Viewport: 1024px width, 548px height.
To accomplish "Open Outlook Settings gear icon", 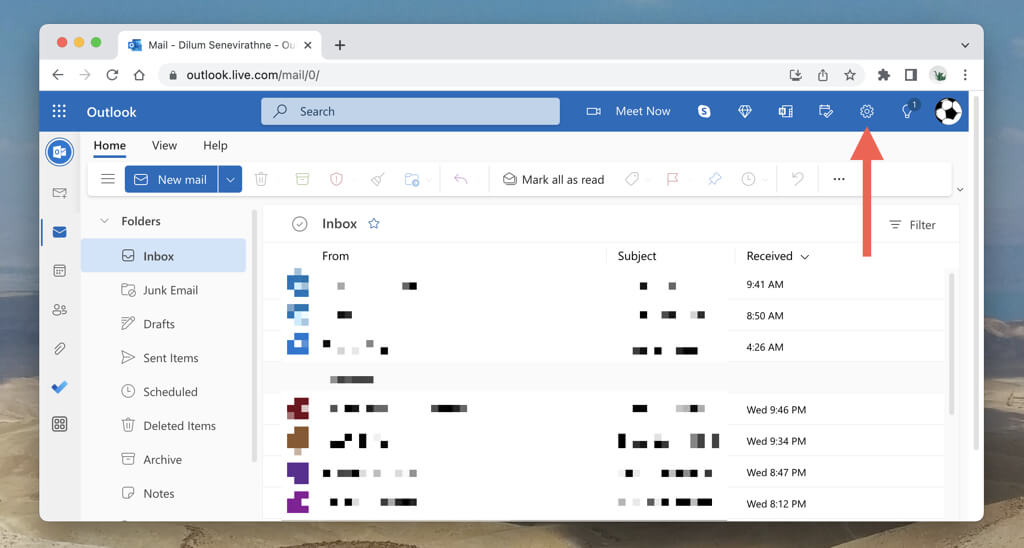I will (867, 111).
